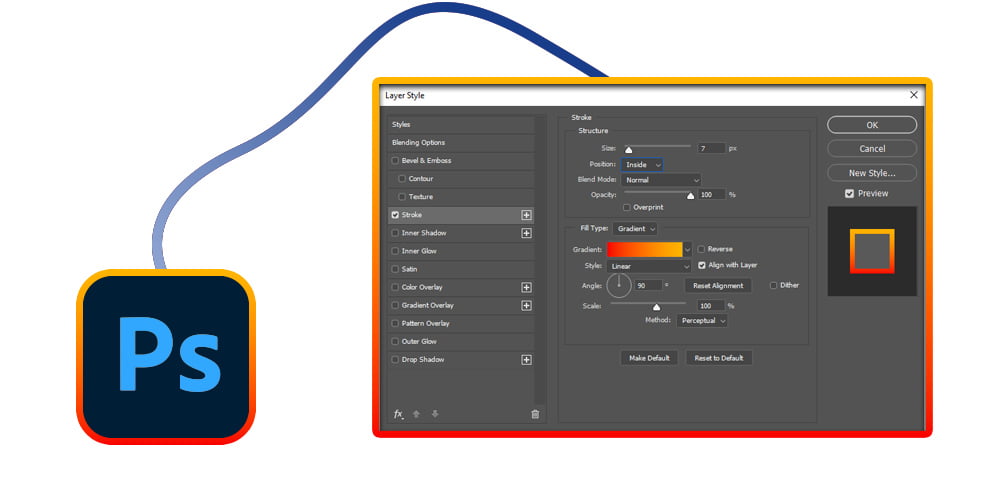Click the Reset Alignment button
This screenshot has height=500, width=1000.
click(x=718, y=286)
